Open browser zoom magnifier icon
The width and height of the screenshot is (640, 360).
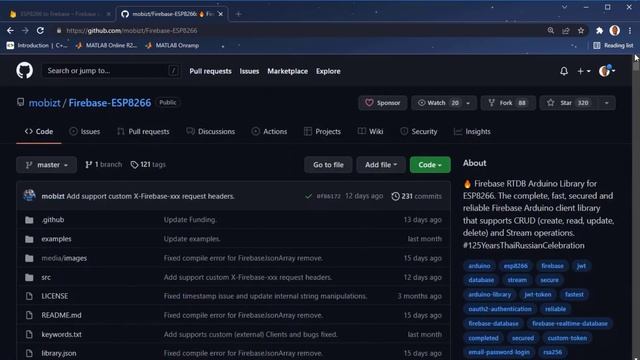tap(551, 31)
